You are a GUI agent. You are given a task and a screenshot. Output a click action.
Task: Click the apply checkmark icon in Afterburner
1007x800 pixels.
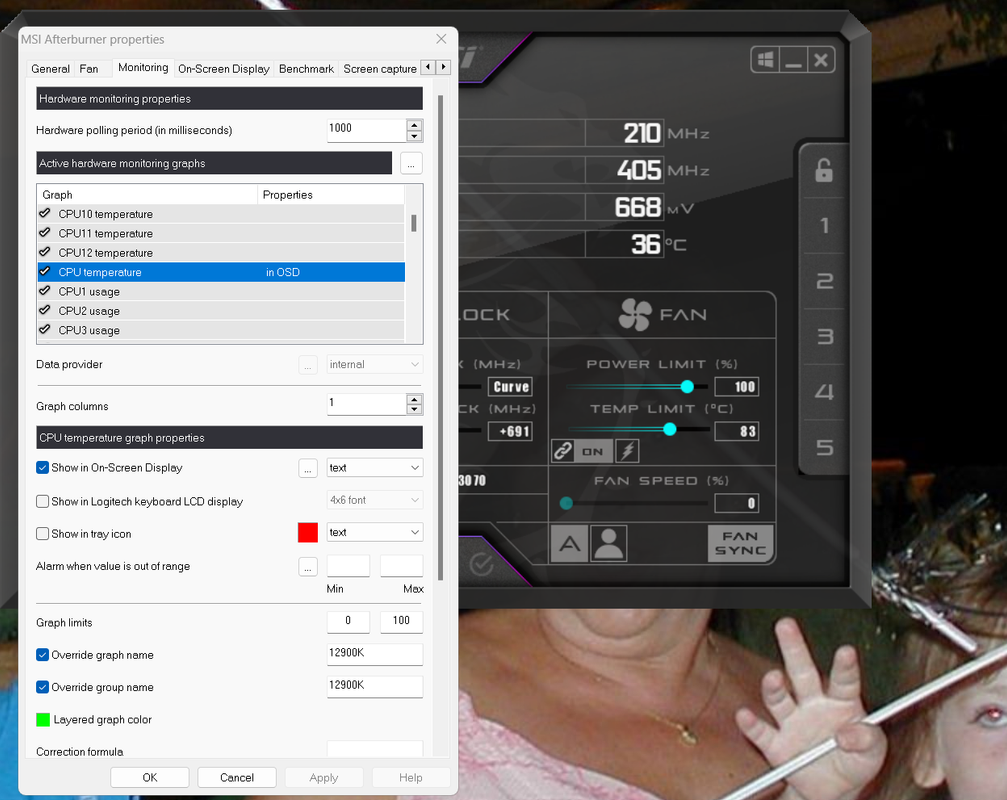pos(481,564)
